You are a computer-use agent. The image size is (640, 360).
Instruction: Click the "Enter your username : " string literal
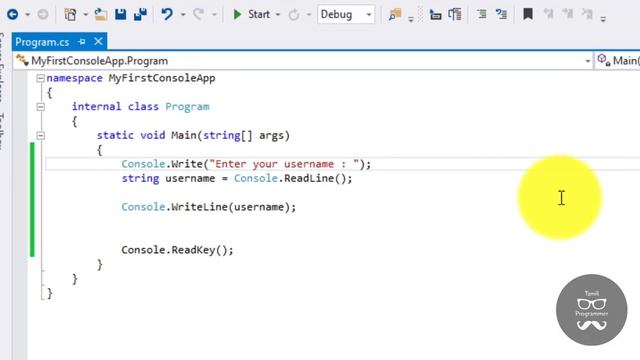coord(284,164)
